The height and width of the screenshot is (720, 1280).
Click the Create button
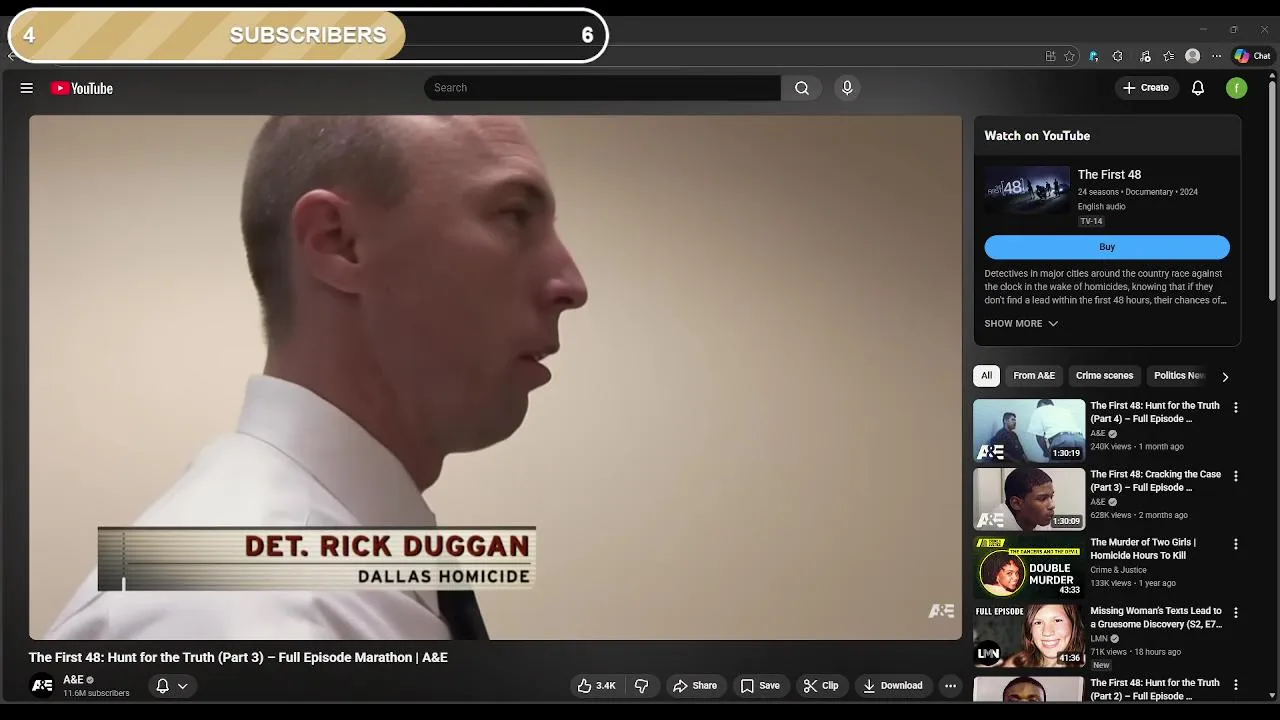(1145, 88)
